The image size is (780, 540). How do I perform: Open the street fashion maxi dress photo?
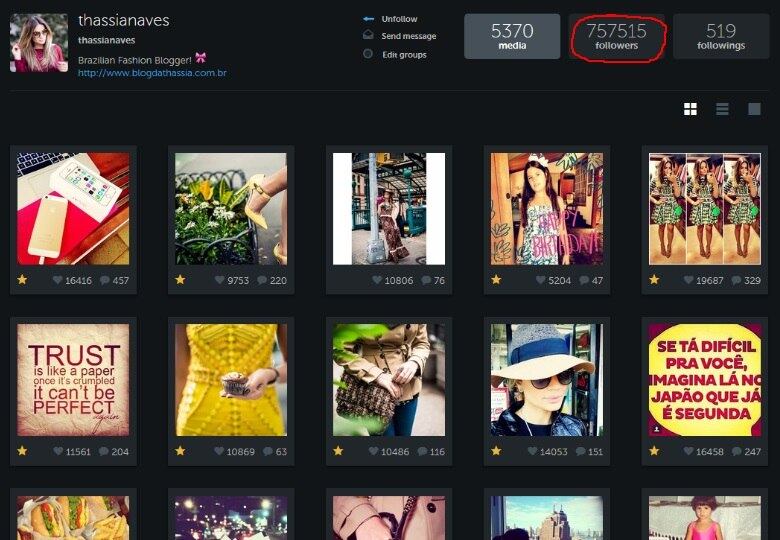388,208
